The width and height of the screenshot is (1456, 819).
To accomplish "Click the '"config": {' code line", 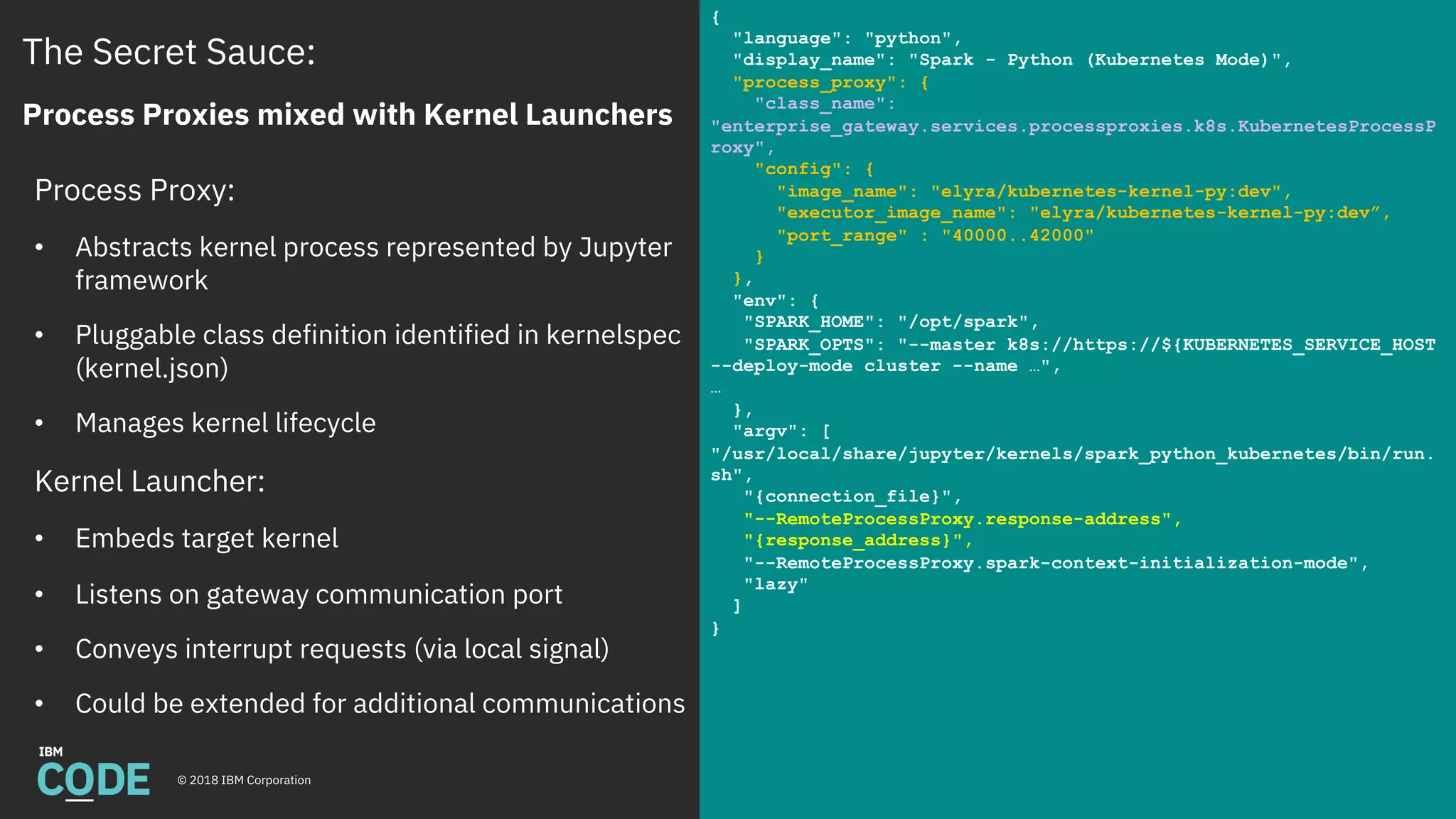I will point(815,169).
